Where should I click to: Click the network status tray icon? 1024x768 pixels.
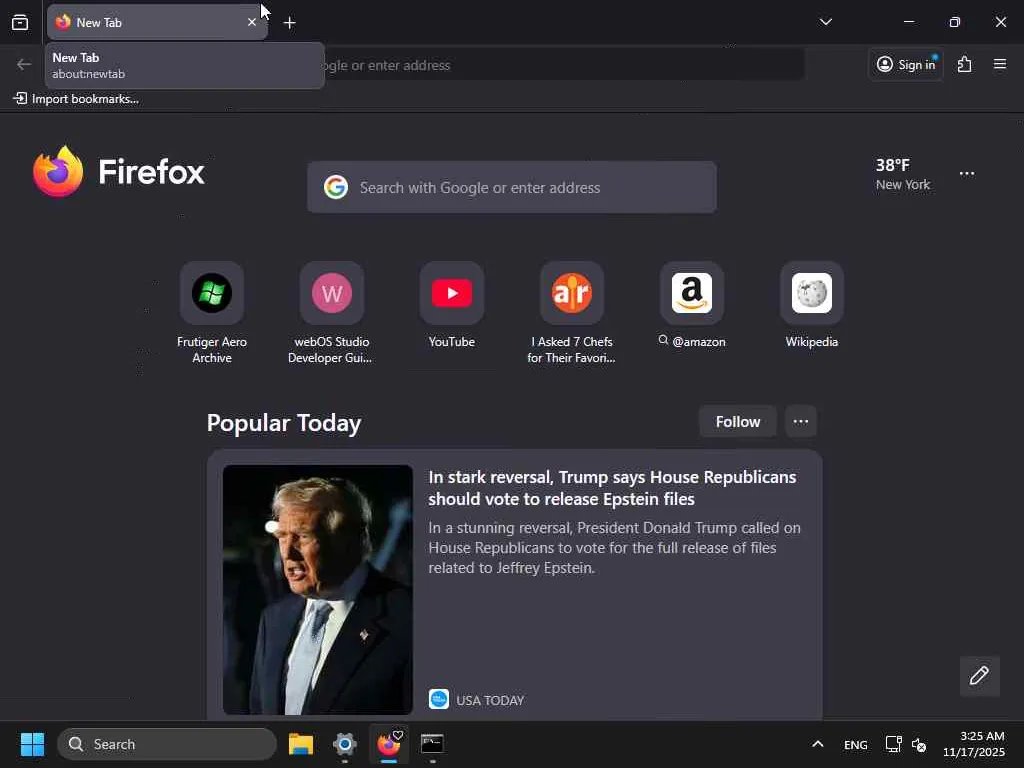tap(893, 744)
